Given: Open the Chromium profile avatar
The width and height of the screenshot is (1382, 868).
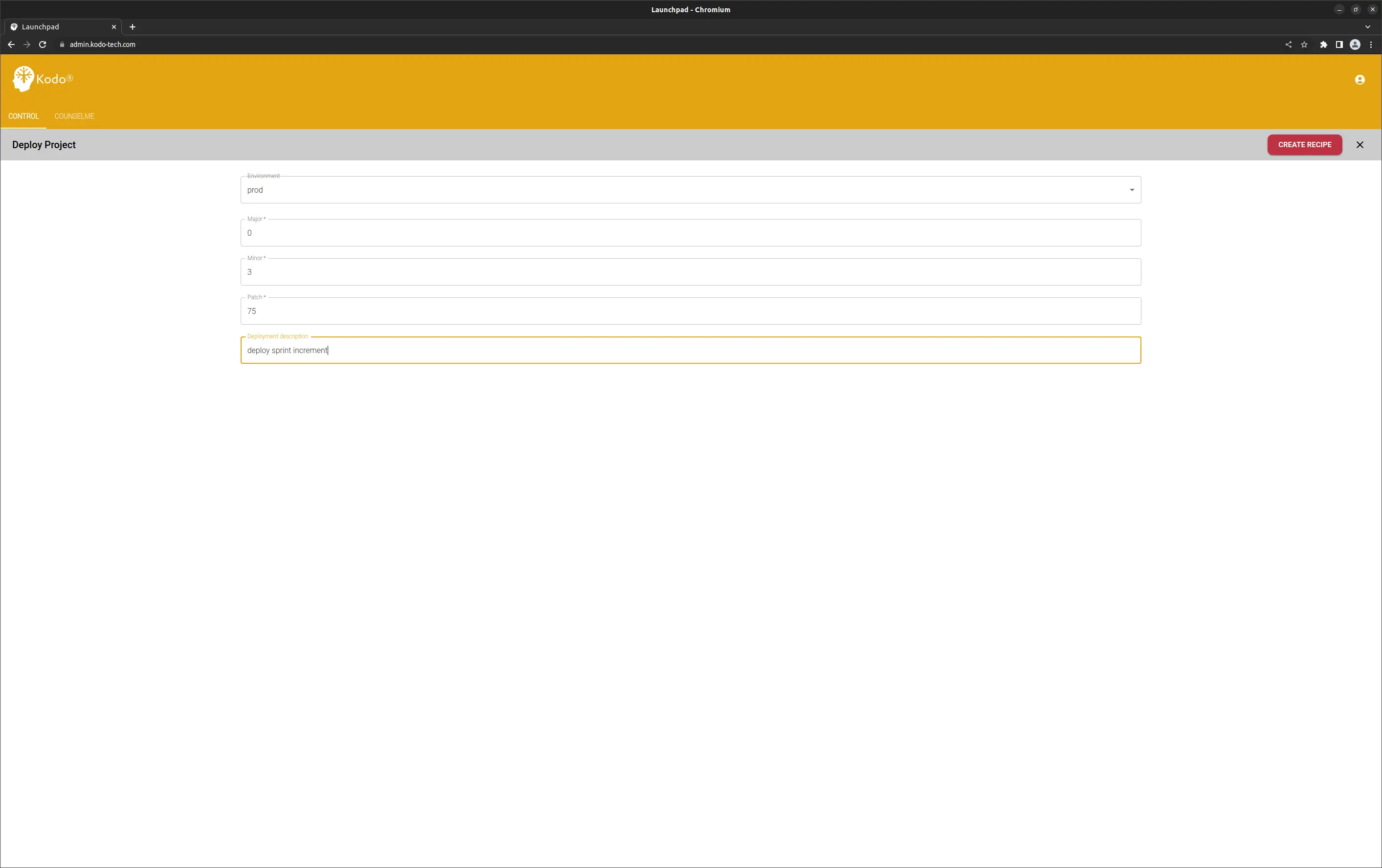Looking at the screenshot, I should coord(1355,44).
